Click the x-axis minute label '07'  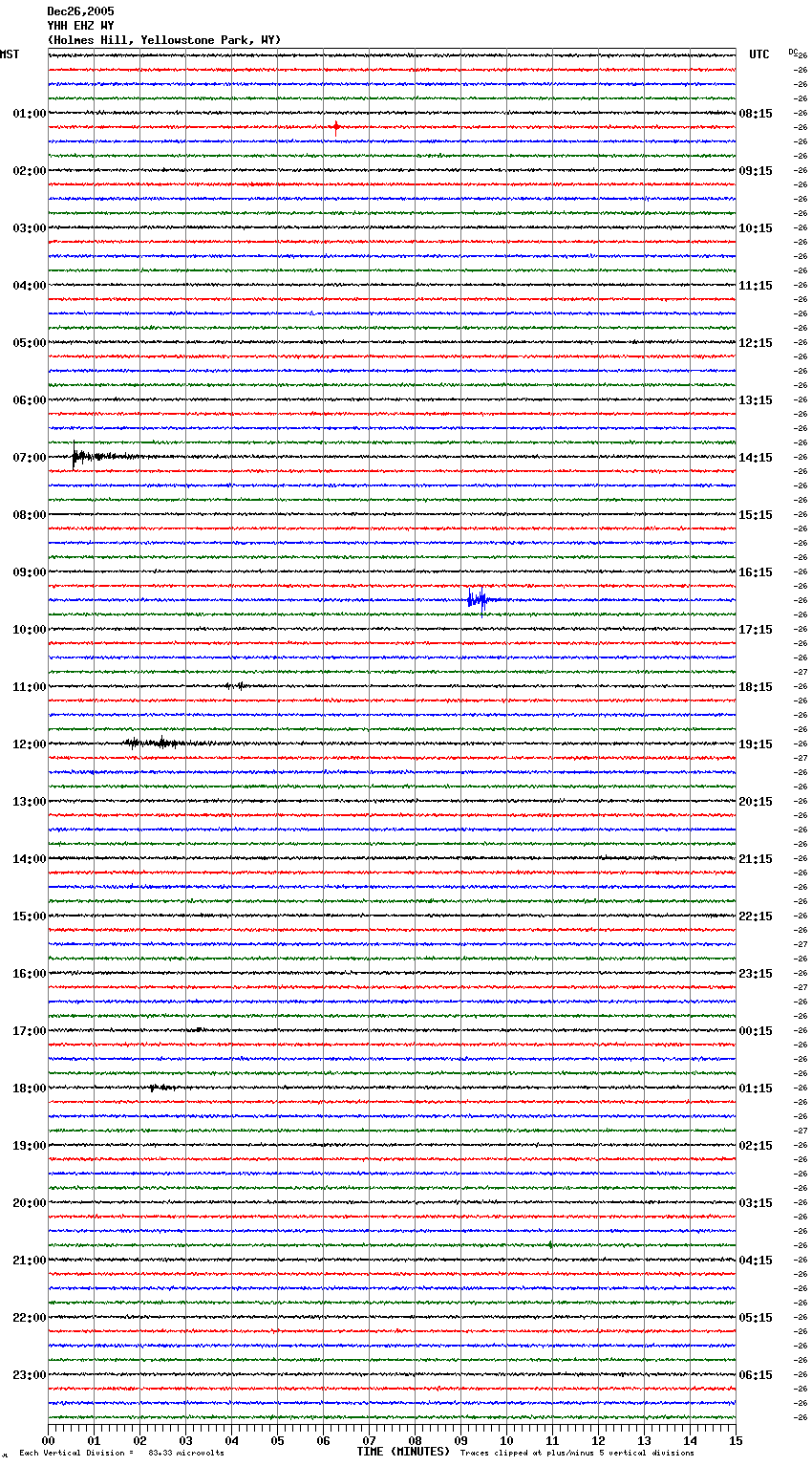tap(369, 1441)
